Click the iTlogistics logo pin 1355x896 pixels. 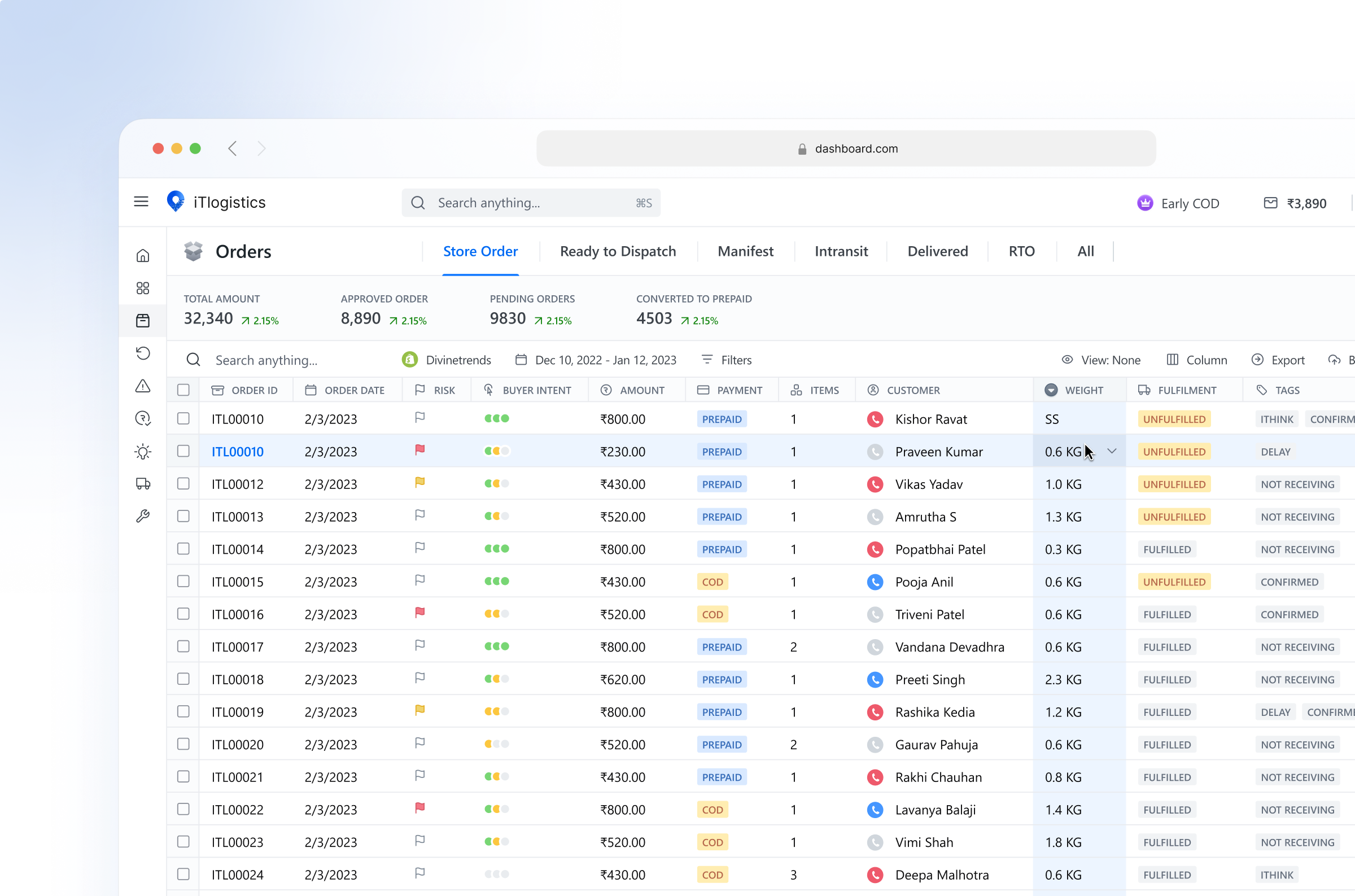pos(176,202)
